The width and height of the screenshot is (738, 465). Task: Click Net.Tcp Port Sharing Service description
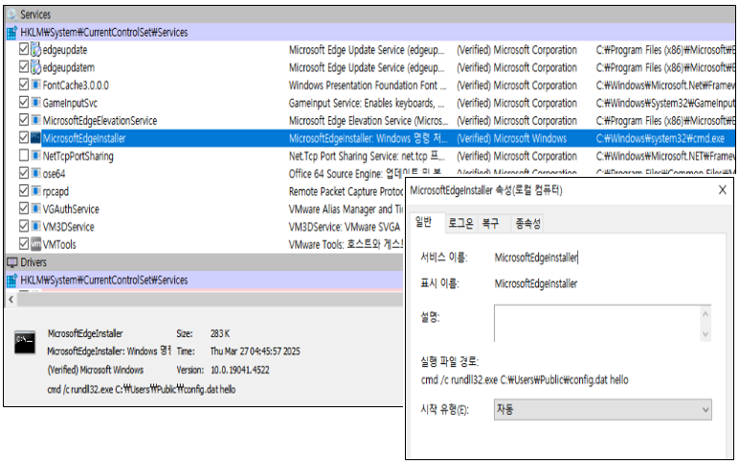click(x=366, y=156)
